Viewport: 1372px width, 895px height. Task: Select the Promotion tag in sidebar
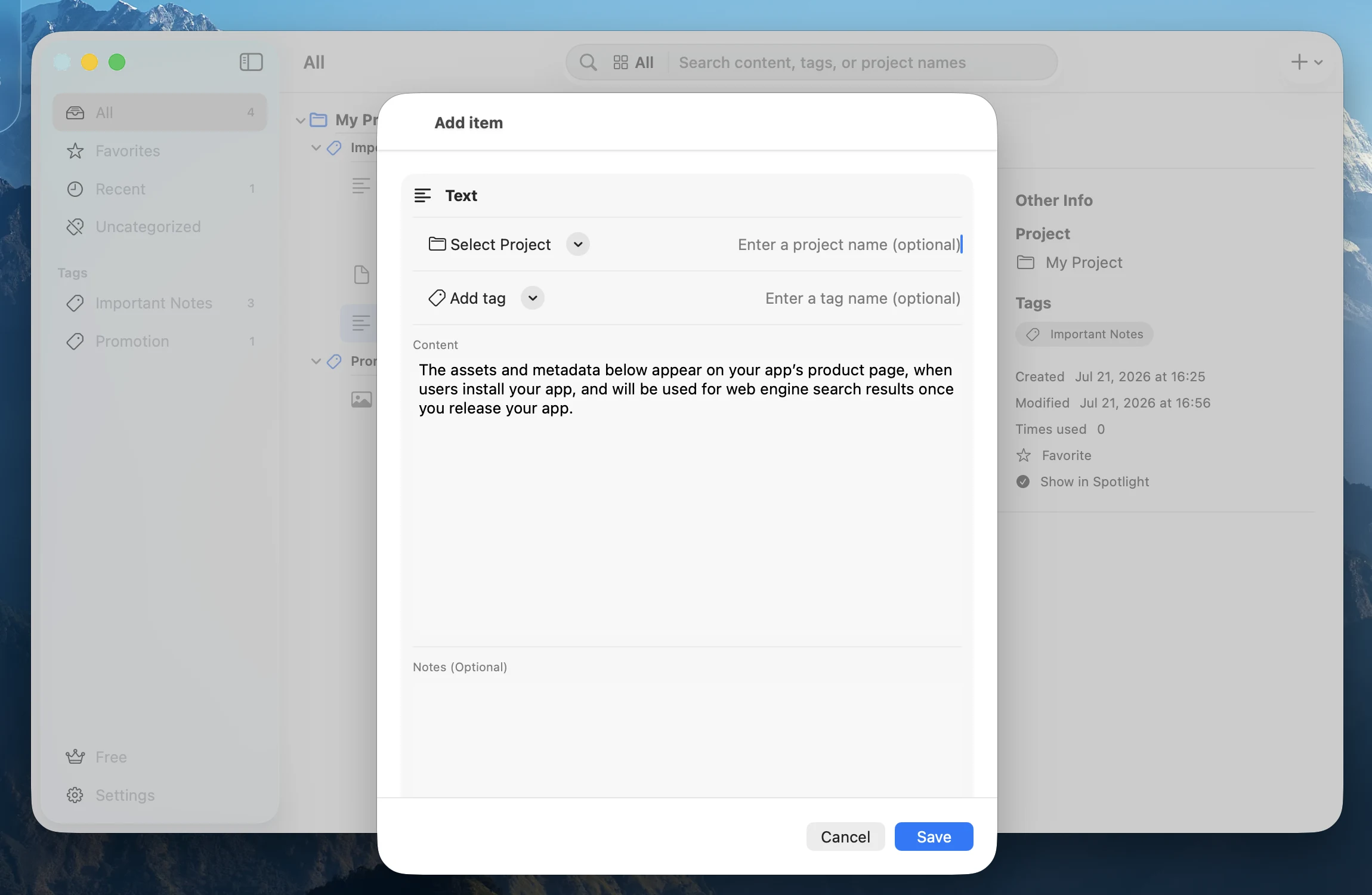click(x=159, y=341)
